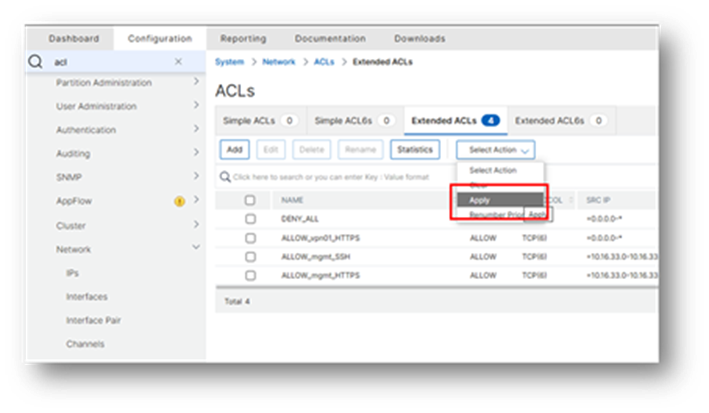Check the ALLOW_mgmt_HTTPS row checkbox
Viewport: 709px width, 413px height.
(250, 275)
